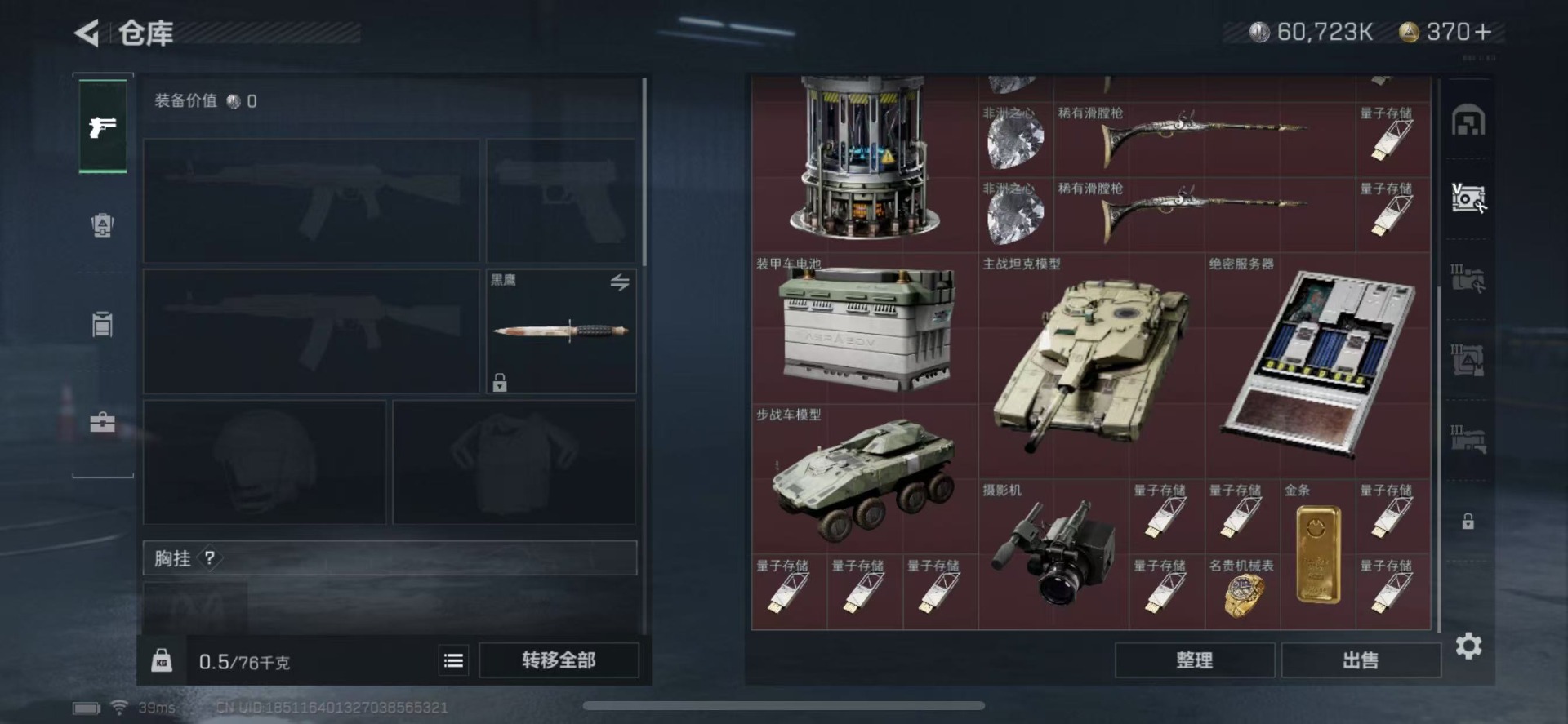Click the padlock icon under the 黑鹰 knife
The height and width of the screenshot is (724, 1568).
click(500, 382)
